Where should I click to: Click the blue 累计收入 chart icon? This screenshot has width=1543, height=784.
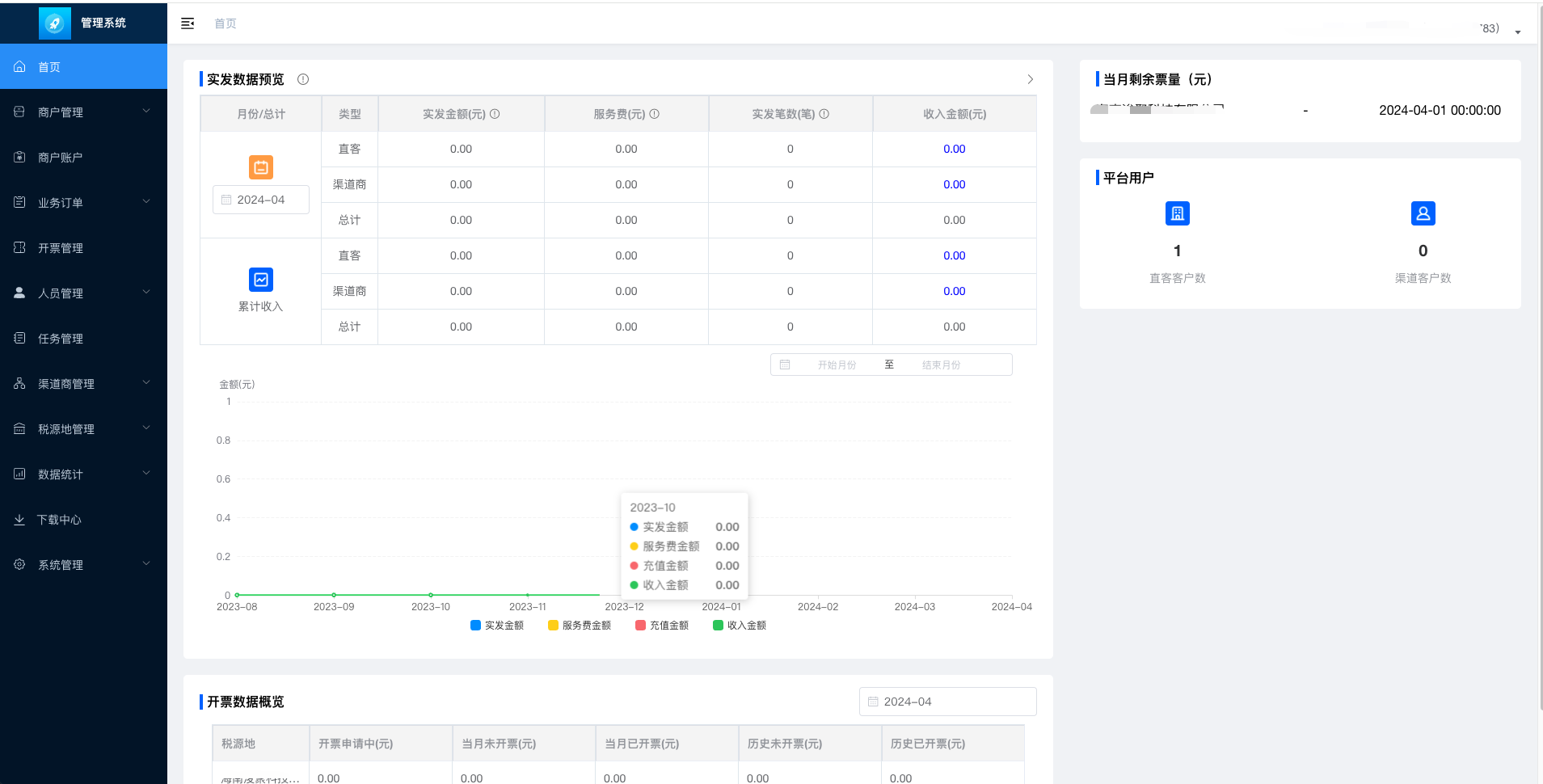261,280
